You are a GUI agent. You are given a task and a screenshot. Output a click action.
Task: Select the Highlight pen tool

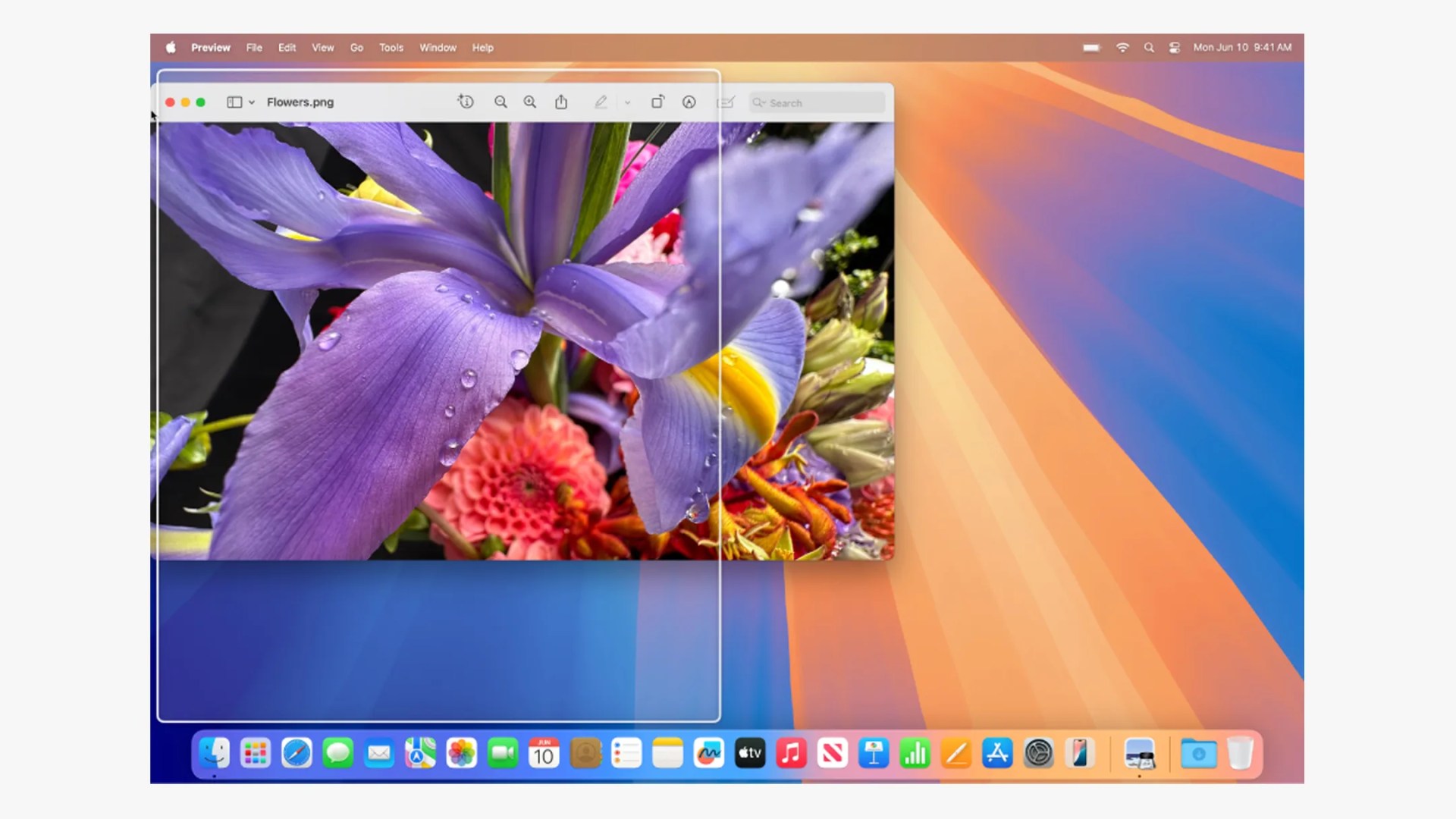[601, 102]
